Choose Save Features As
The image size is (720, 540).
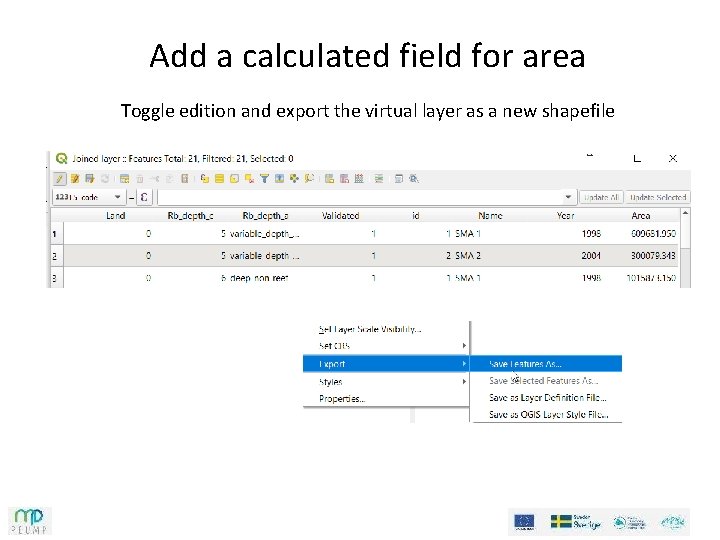click(546, 364)
